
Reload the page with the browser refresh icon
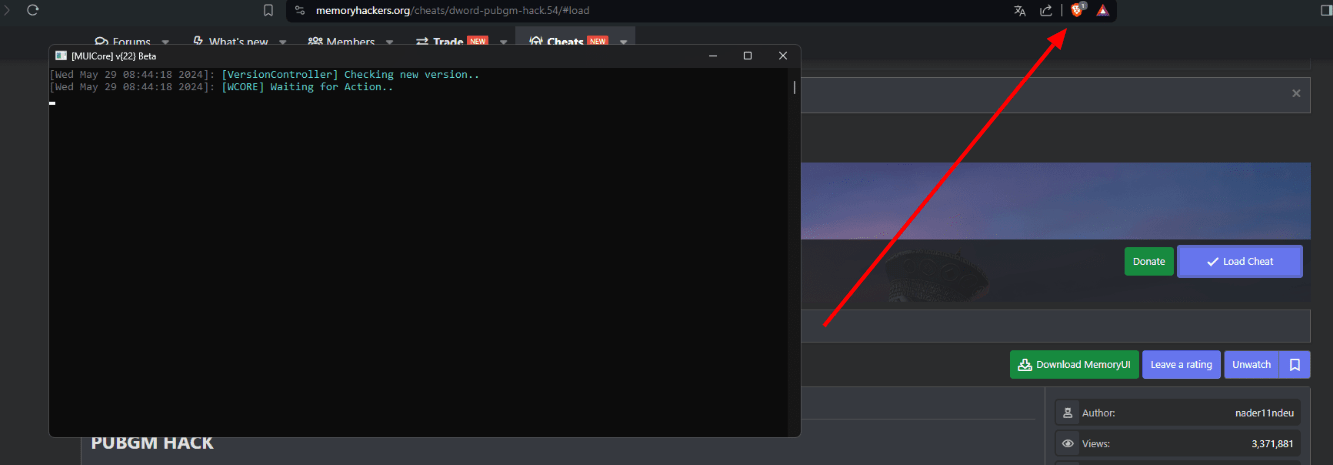(33, 10)
